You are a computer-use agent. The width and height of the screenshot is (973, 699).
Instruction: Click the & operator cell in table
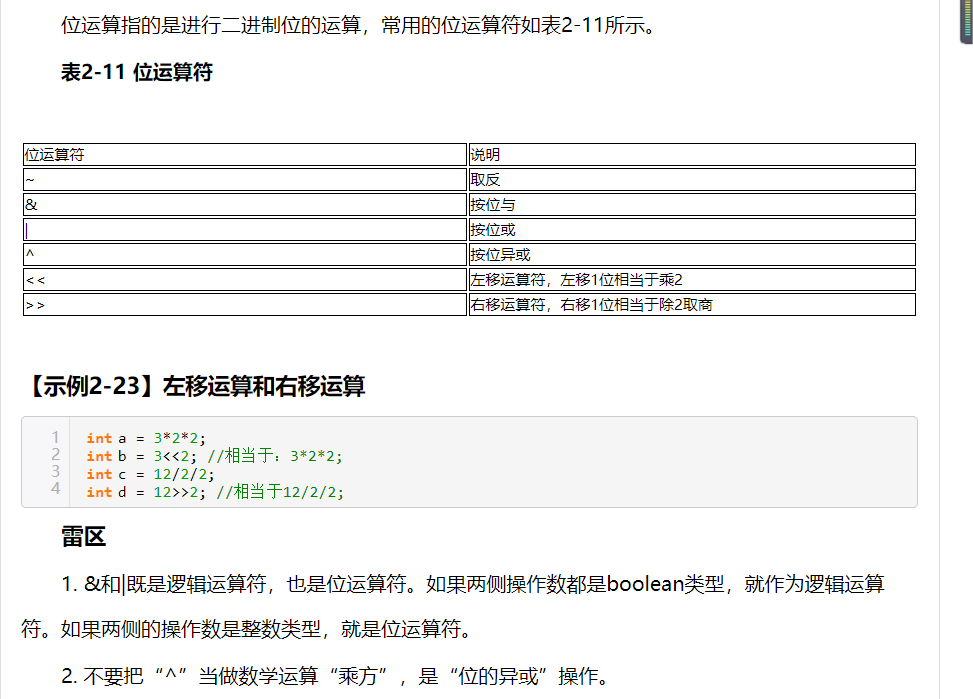tap(244, 204)
